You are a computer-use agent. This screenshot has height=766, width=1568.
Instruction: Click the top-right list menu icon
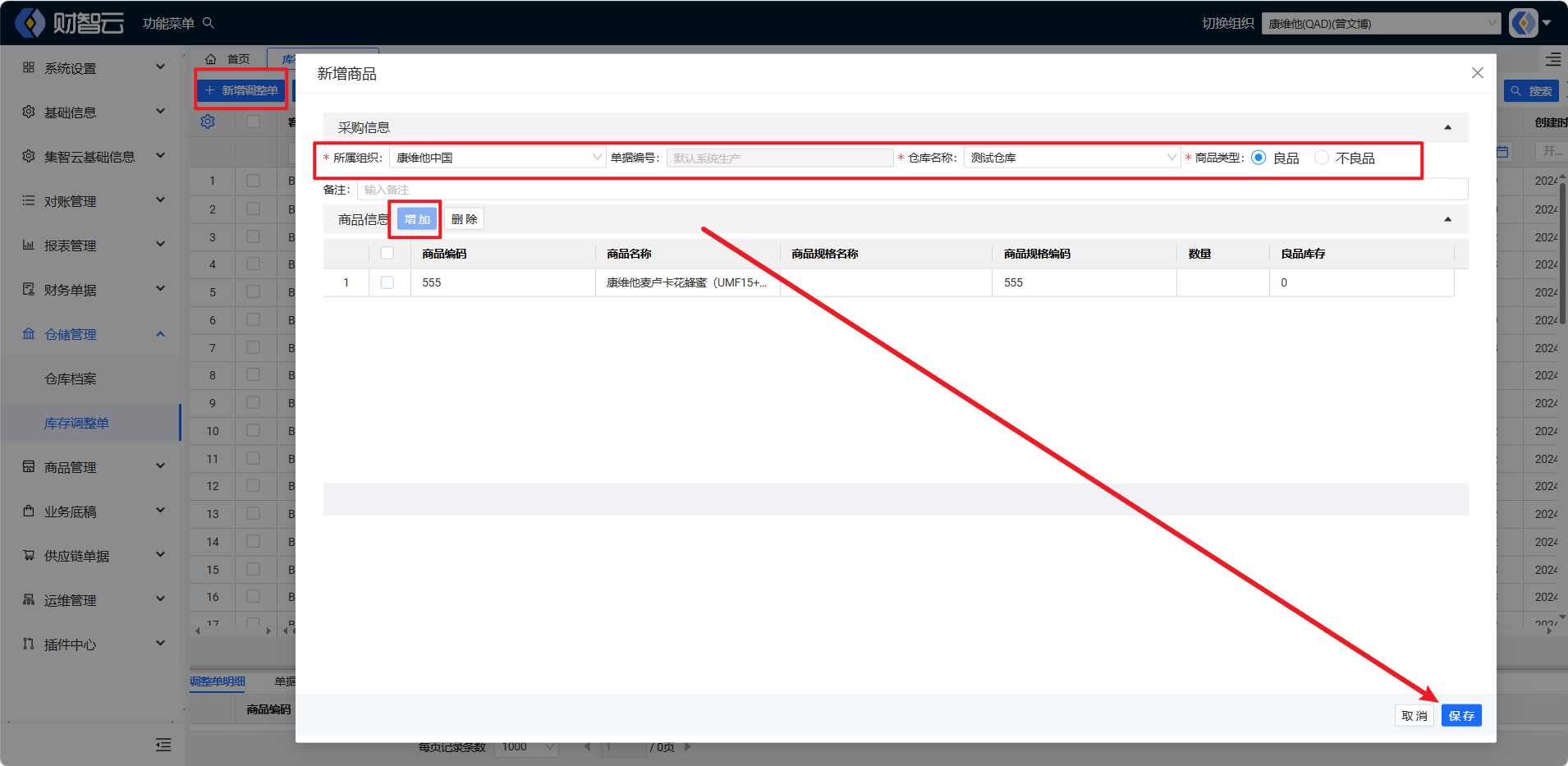pyautogui.click(x=1553, y=59)
